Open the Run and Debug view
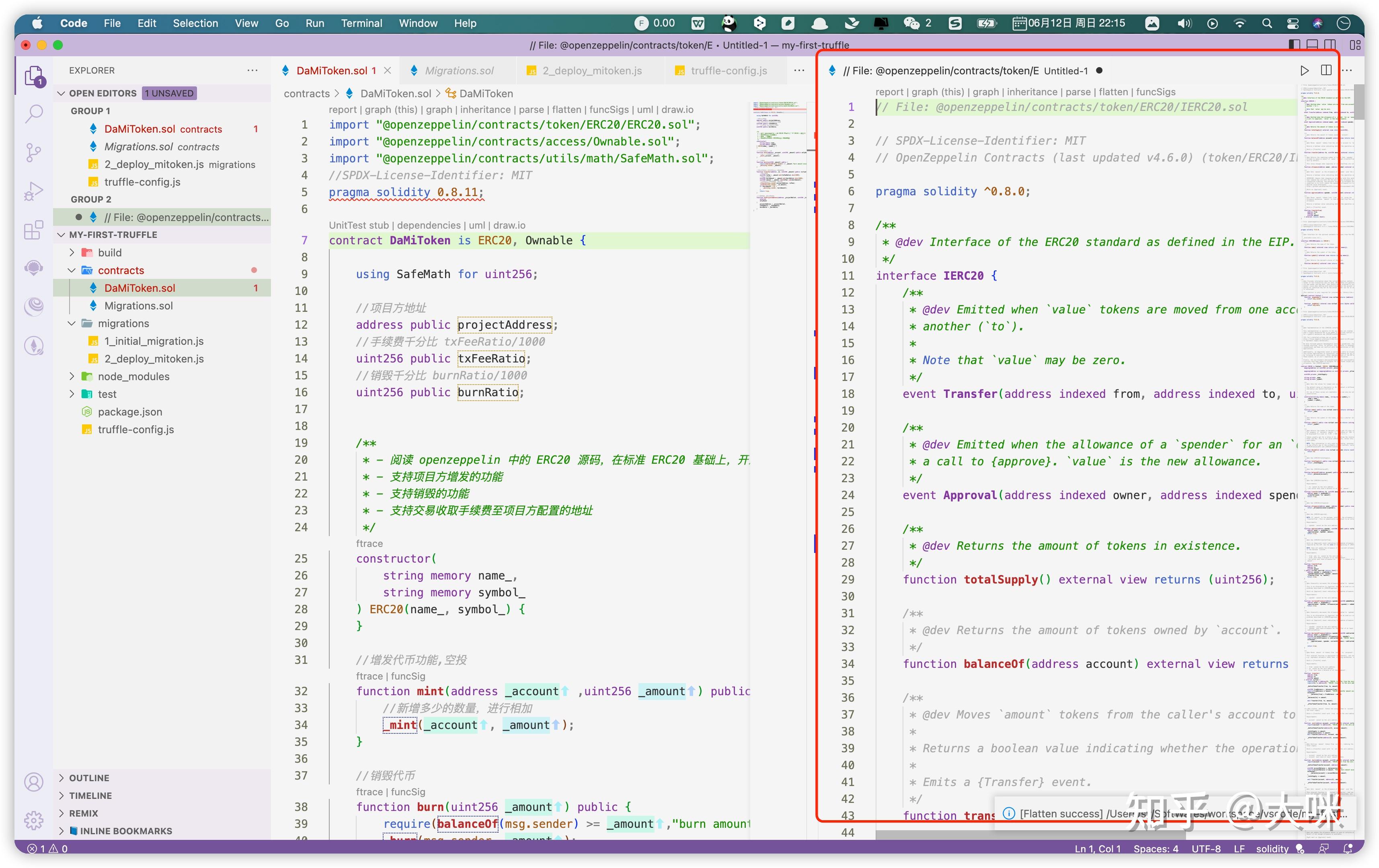Screen dimensions: 1379x868 (34, 191)
